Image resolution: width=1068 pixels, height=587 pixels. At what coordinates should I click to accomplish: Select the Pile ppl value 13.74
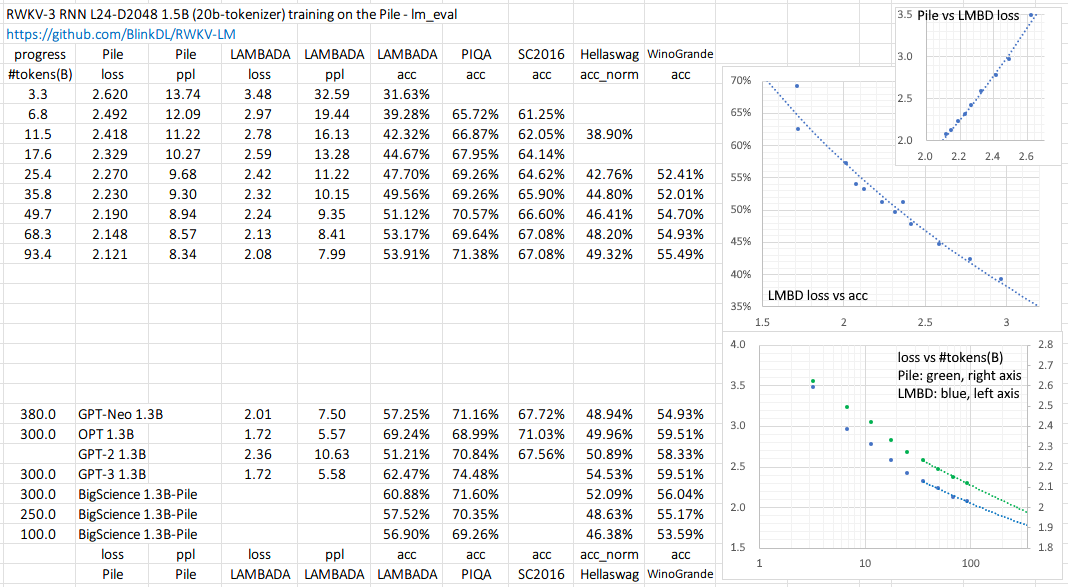[x=186, y=95]
